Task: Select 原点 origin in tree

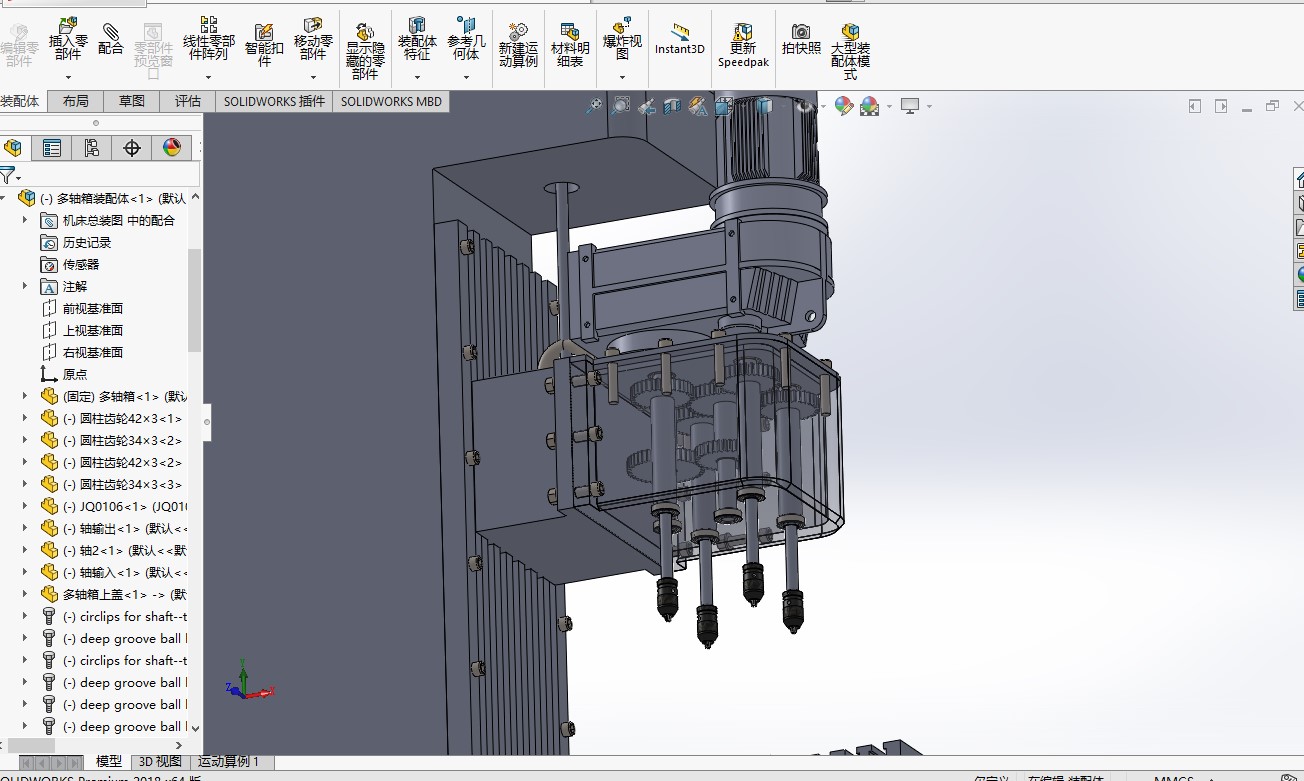Action: (x=64, y=374)
